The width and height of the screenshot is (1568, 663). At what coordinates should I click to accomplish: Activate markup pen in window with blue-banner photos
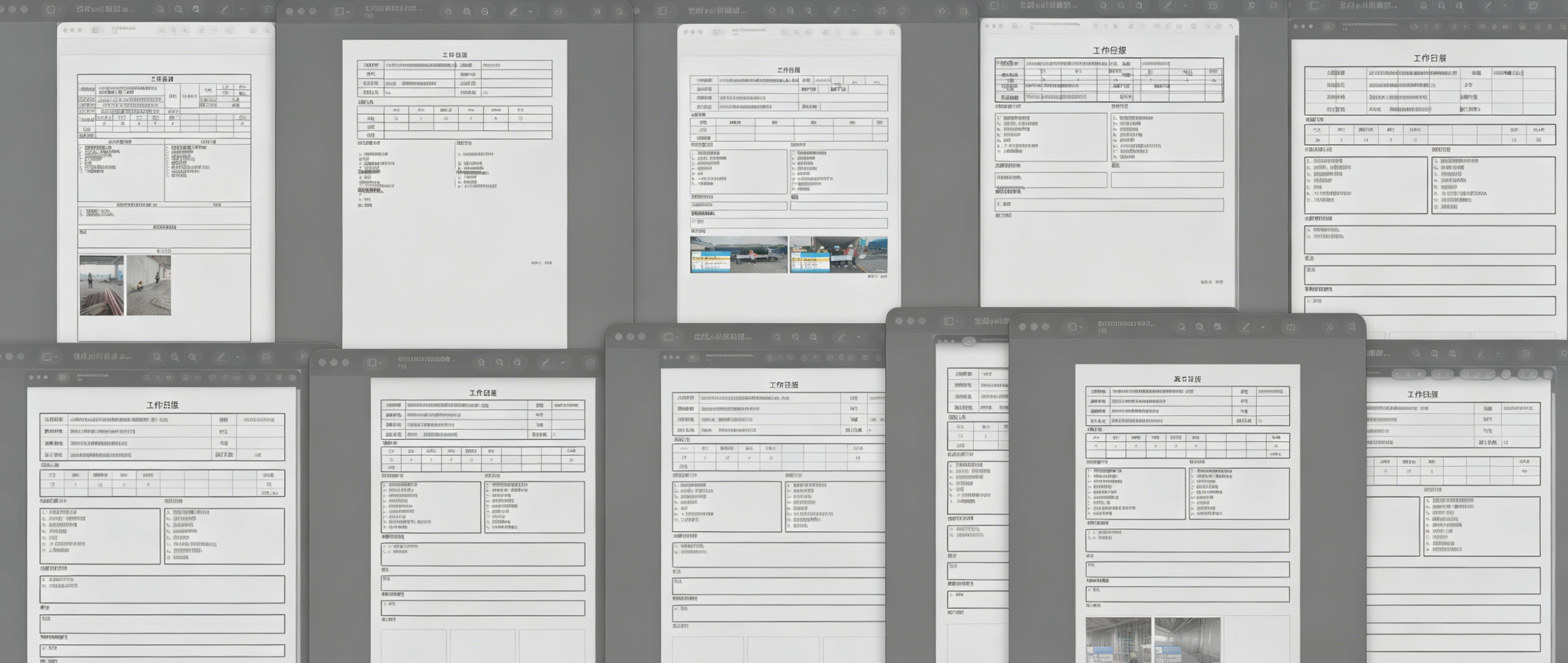[x=836, y=11]
